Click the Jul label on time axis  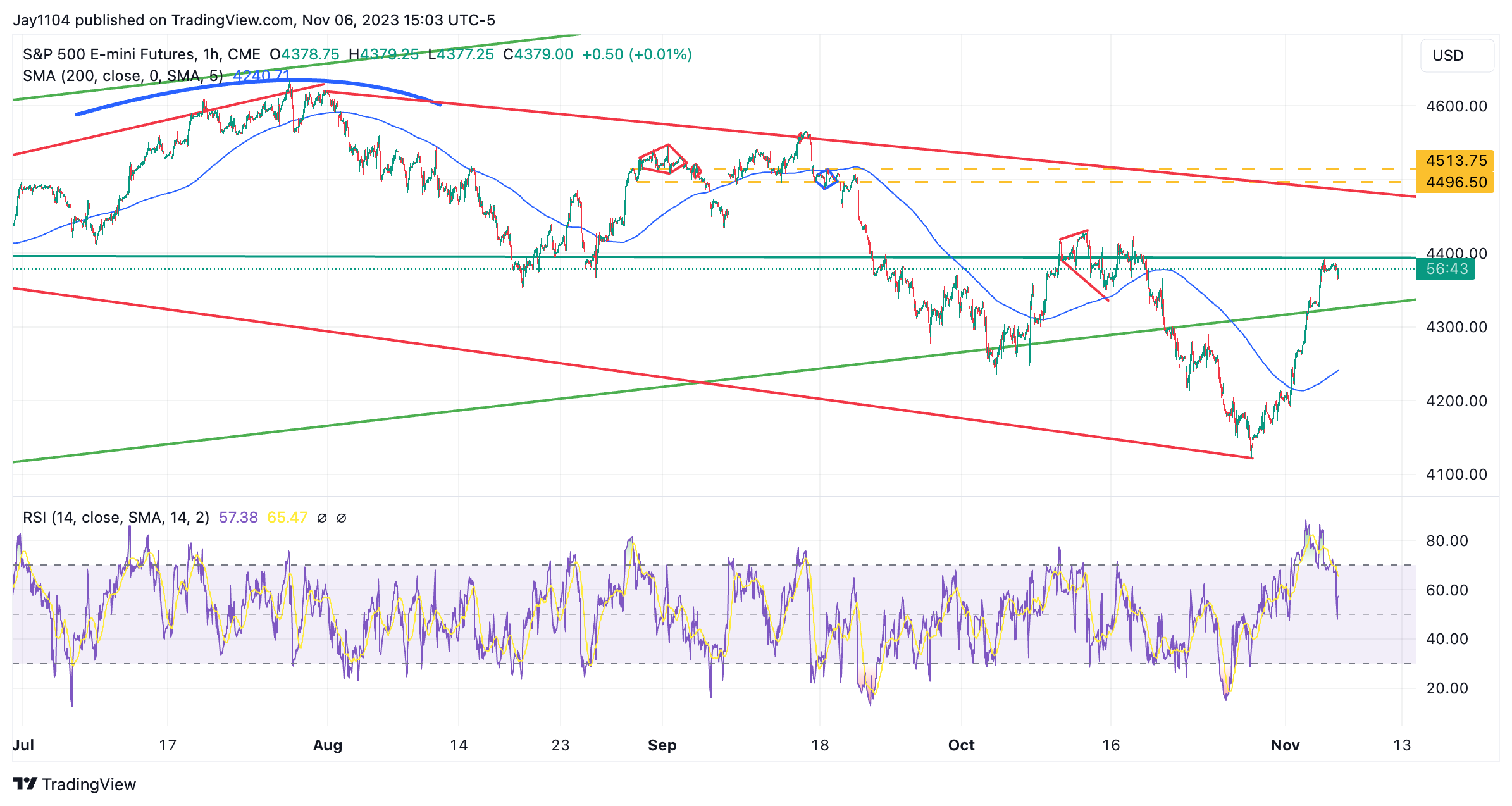coord(23,745)
